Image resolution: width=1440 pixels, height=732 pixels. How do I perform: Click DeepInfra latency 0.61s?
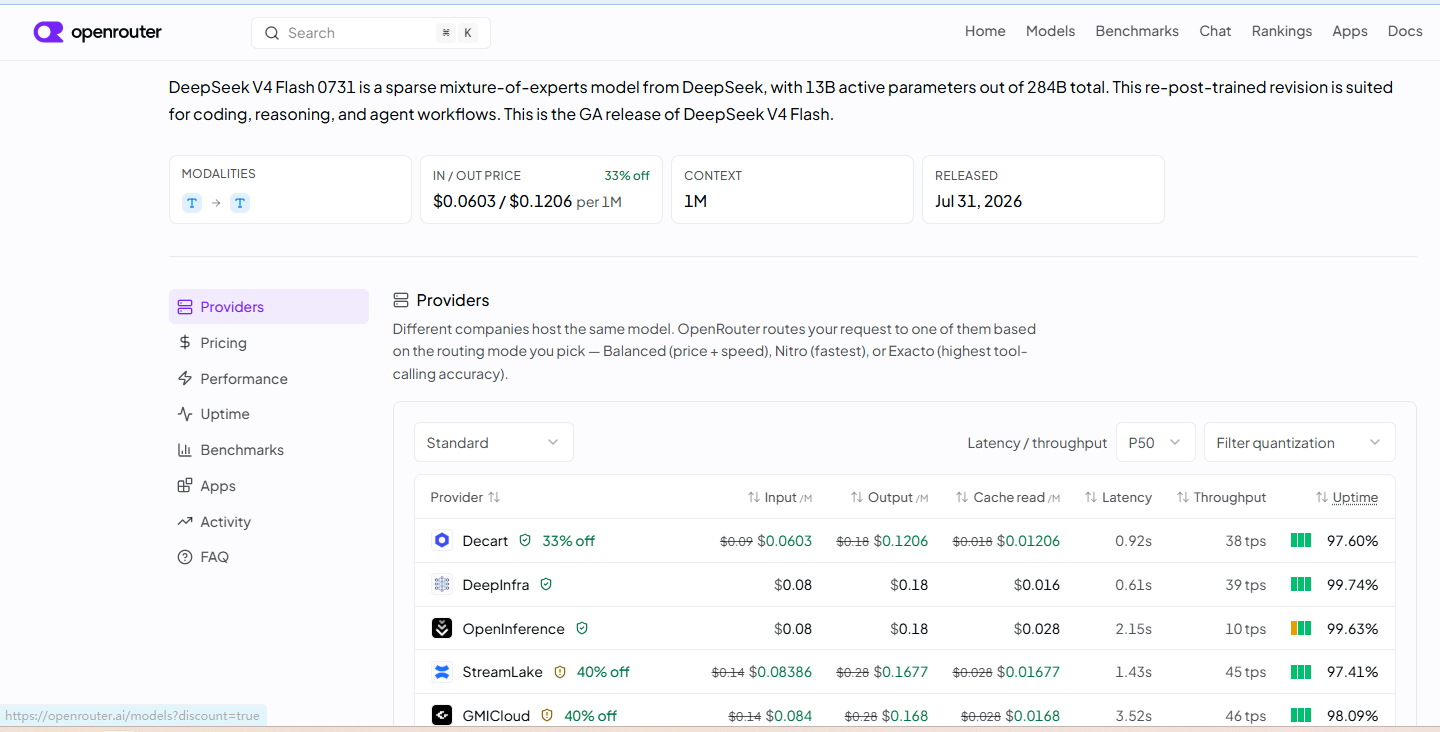(1133, 585)
